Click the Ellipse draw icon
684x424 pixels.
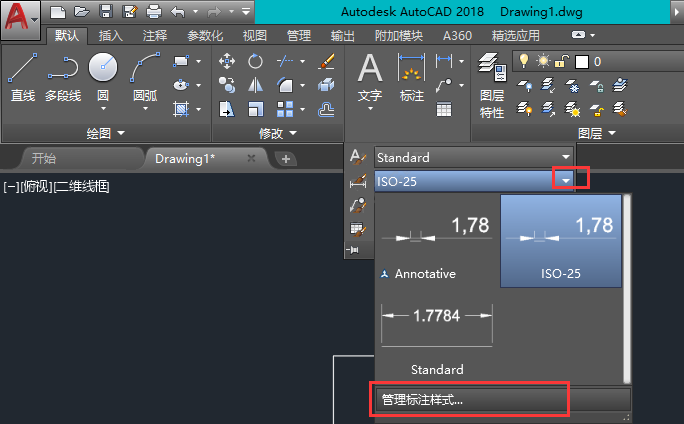pyautogui.click(x=181, y=85)
